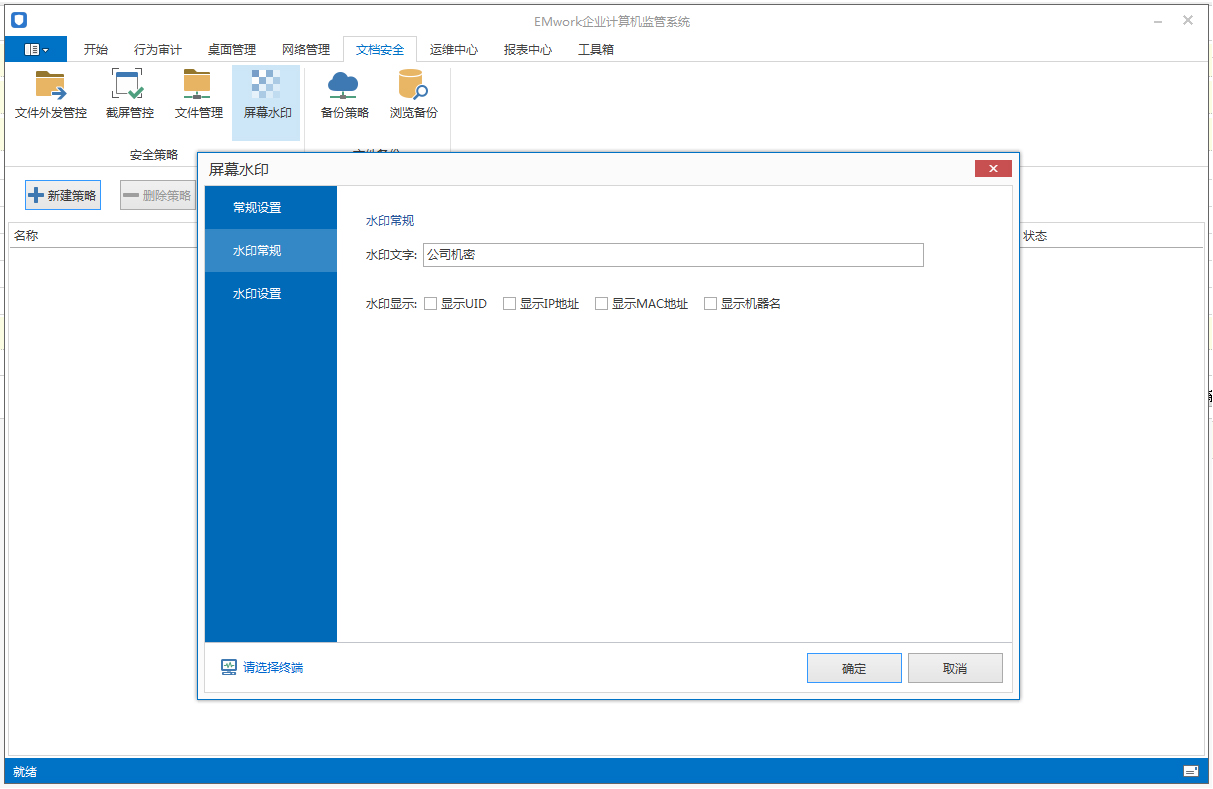Go to 水印设置 in the sidebar
1213x789 pixels.
pyautogui.click(x=257, y=294)
